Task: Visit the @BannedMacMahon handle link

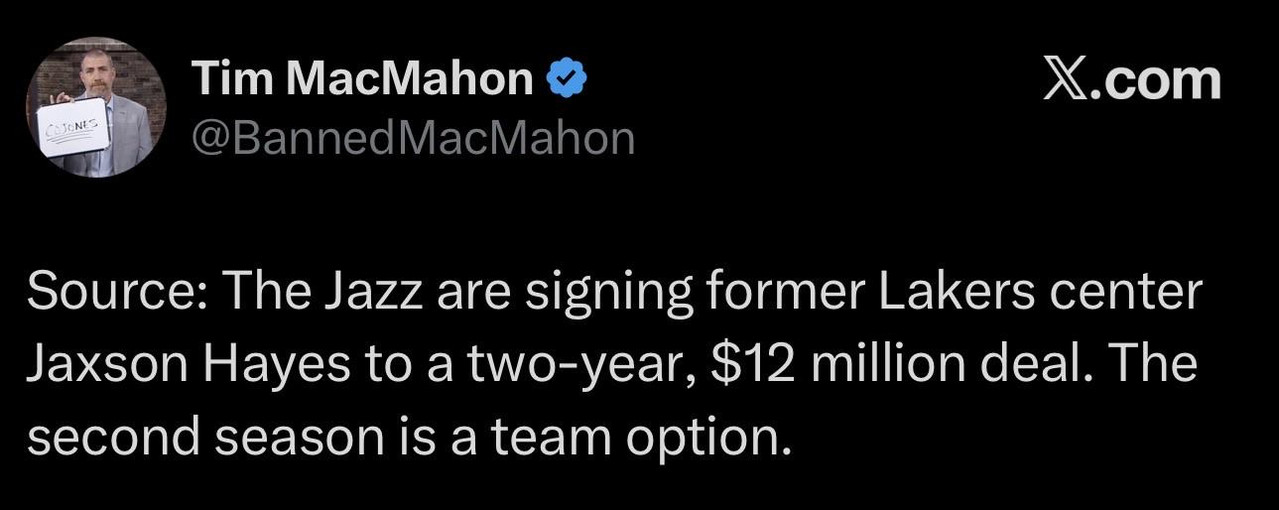Action: pos(412,138)
